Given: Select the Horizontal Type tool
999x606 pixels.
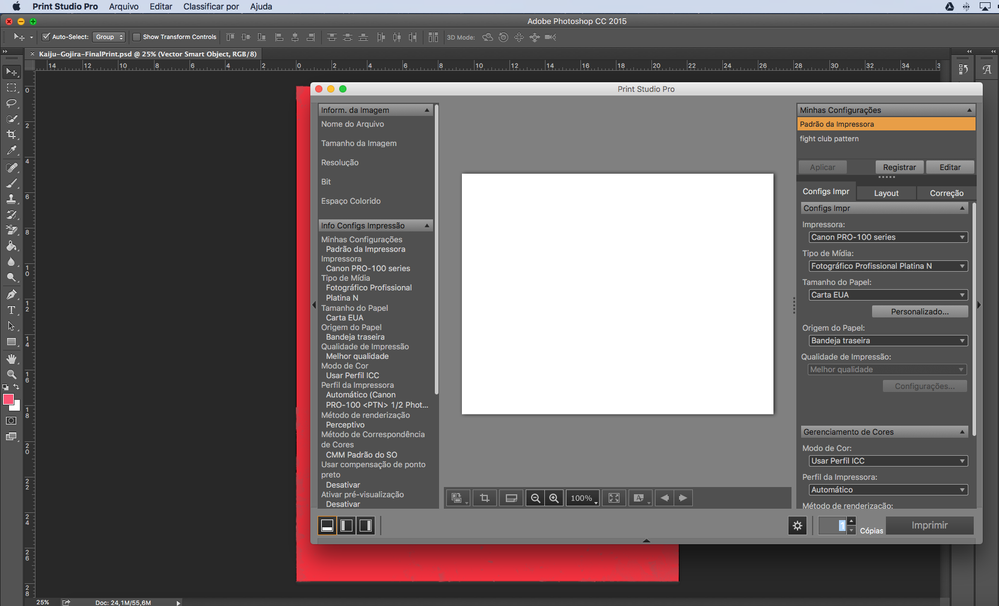Looking at the screenshot, I should tap(12, 311).
